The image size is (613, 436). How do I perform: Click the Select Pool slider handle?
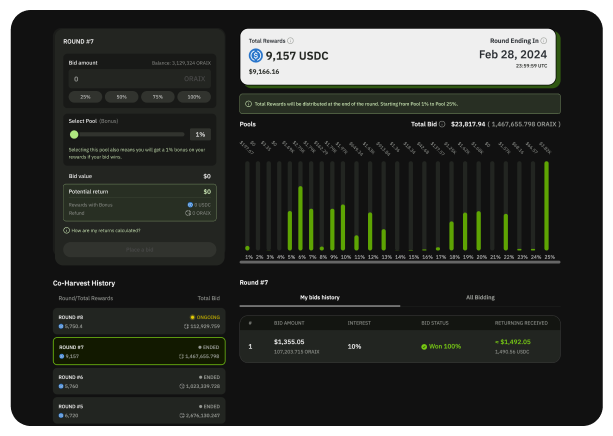tap(74, 135)
